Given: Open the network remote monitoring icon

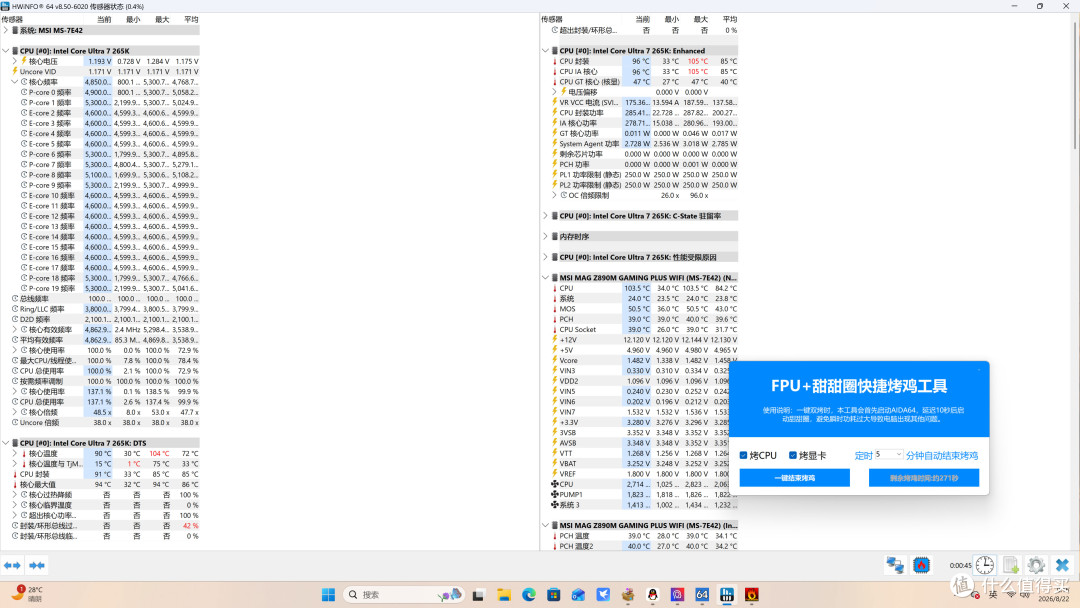Looking at the screenshot, I should (895, 565).
